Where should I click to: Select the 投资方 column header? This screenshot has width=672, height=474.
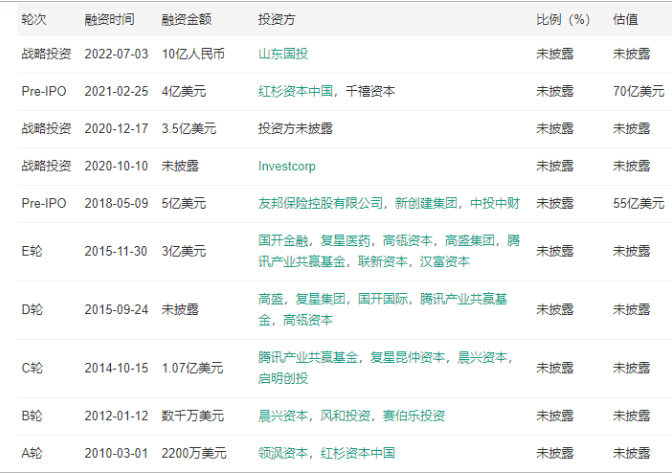coord(276,19)
